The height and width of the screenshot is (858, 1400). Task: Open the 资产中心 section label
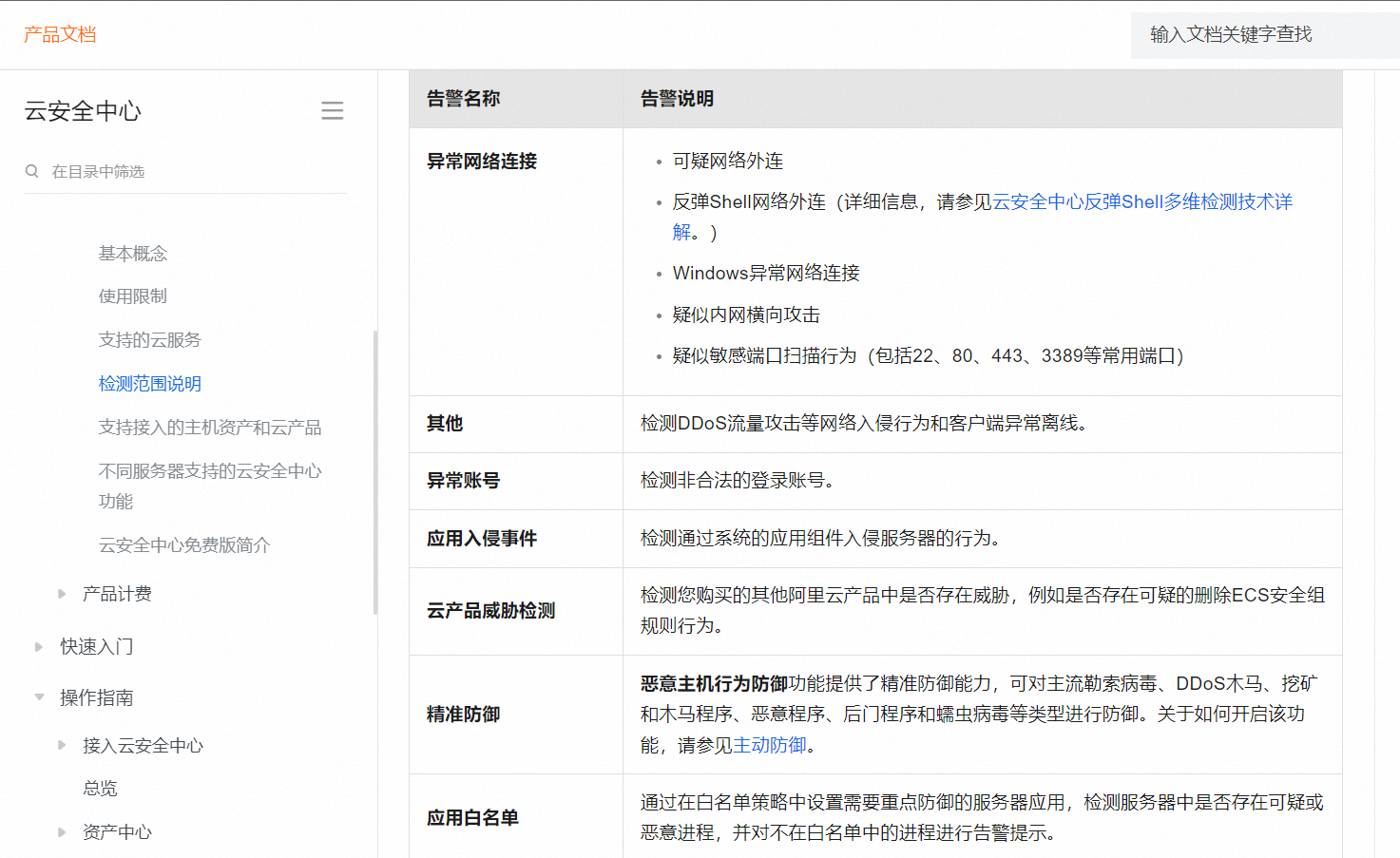coord(117,832)
